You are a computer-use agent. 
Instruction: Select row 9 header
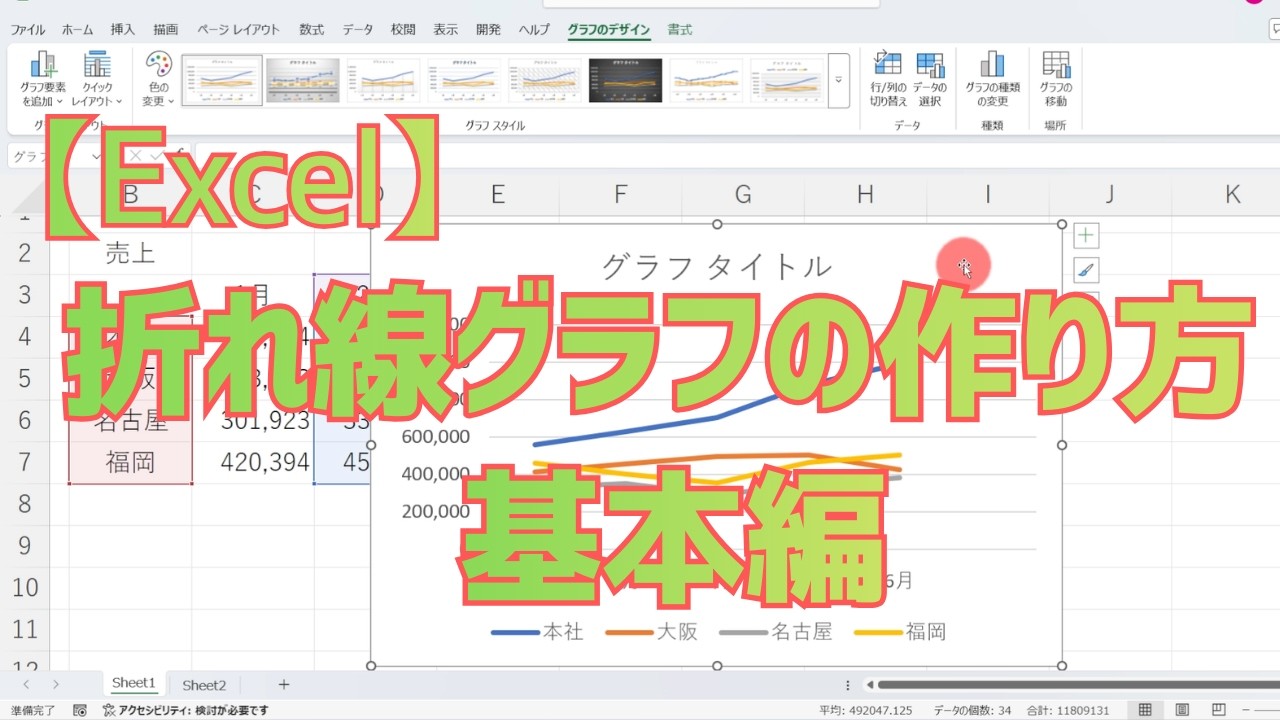pyautogui.click(x=24, y=545)
